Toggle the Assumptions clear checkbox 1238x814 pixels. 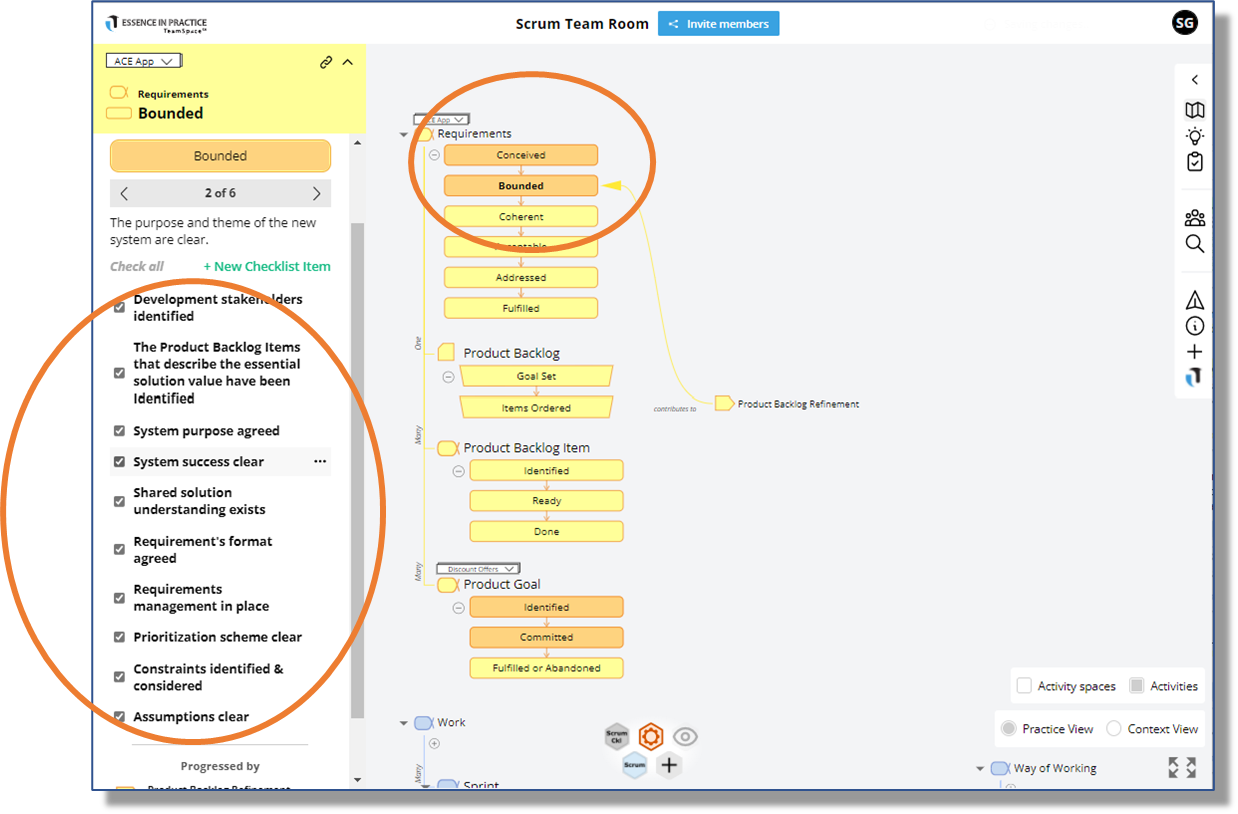click(x=119, y=717)
